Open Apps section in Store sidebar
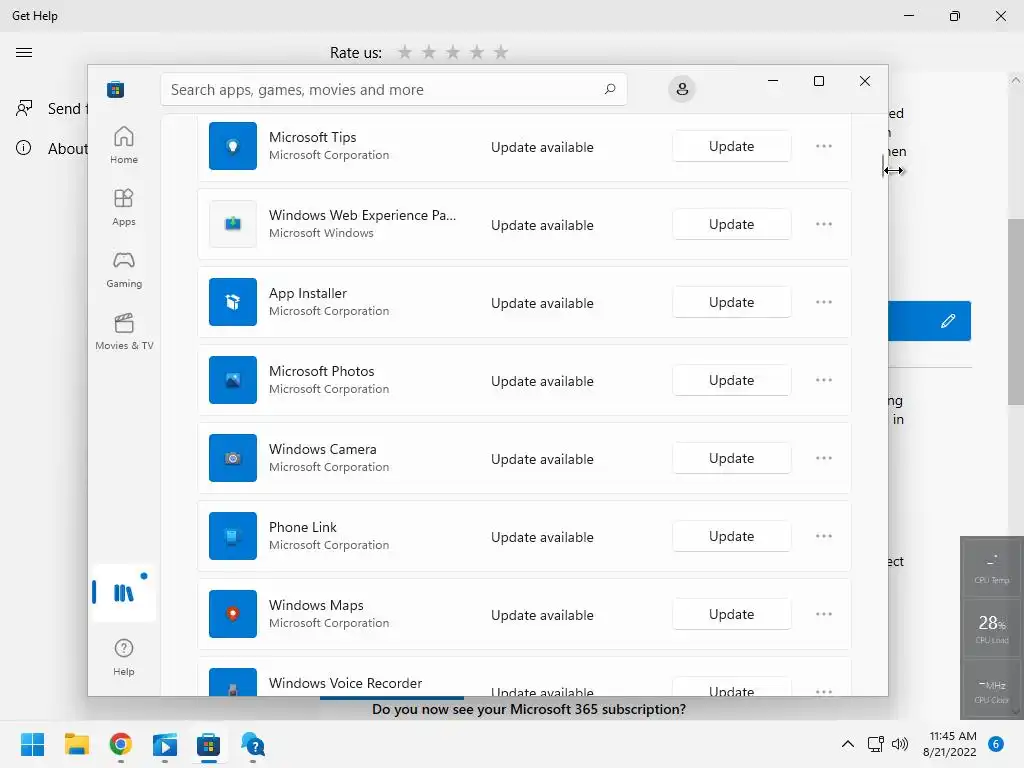Viewport: 1024px width, 768px height. pos(123,207)
